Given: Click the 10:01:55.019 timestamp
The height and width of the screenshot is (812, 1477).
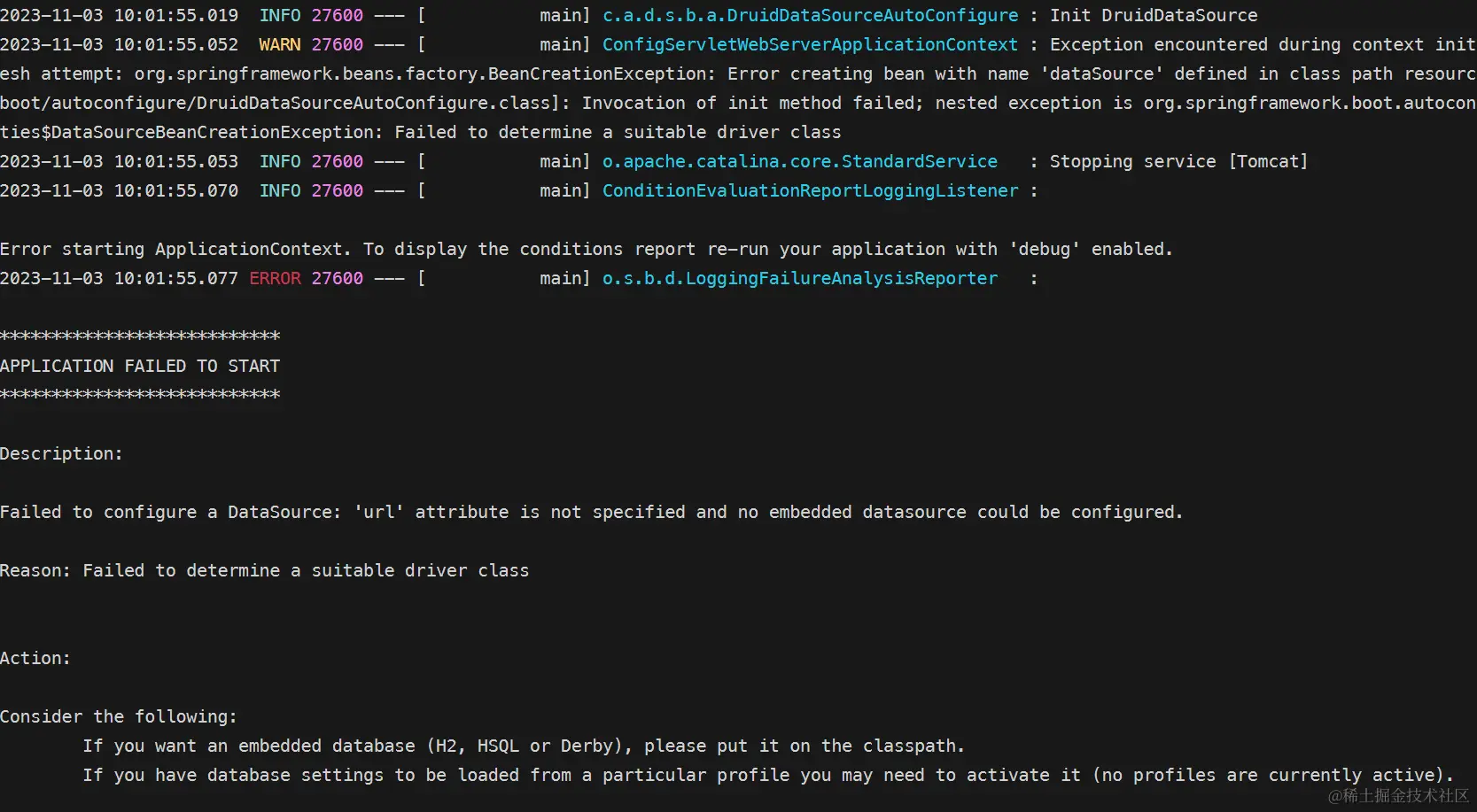Looking at the screenshot, I should (x=175, y=15).
